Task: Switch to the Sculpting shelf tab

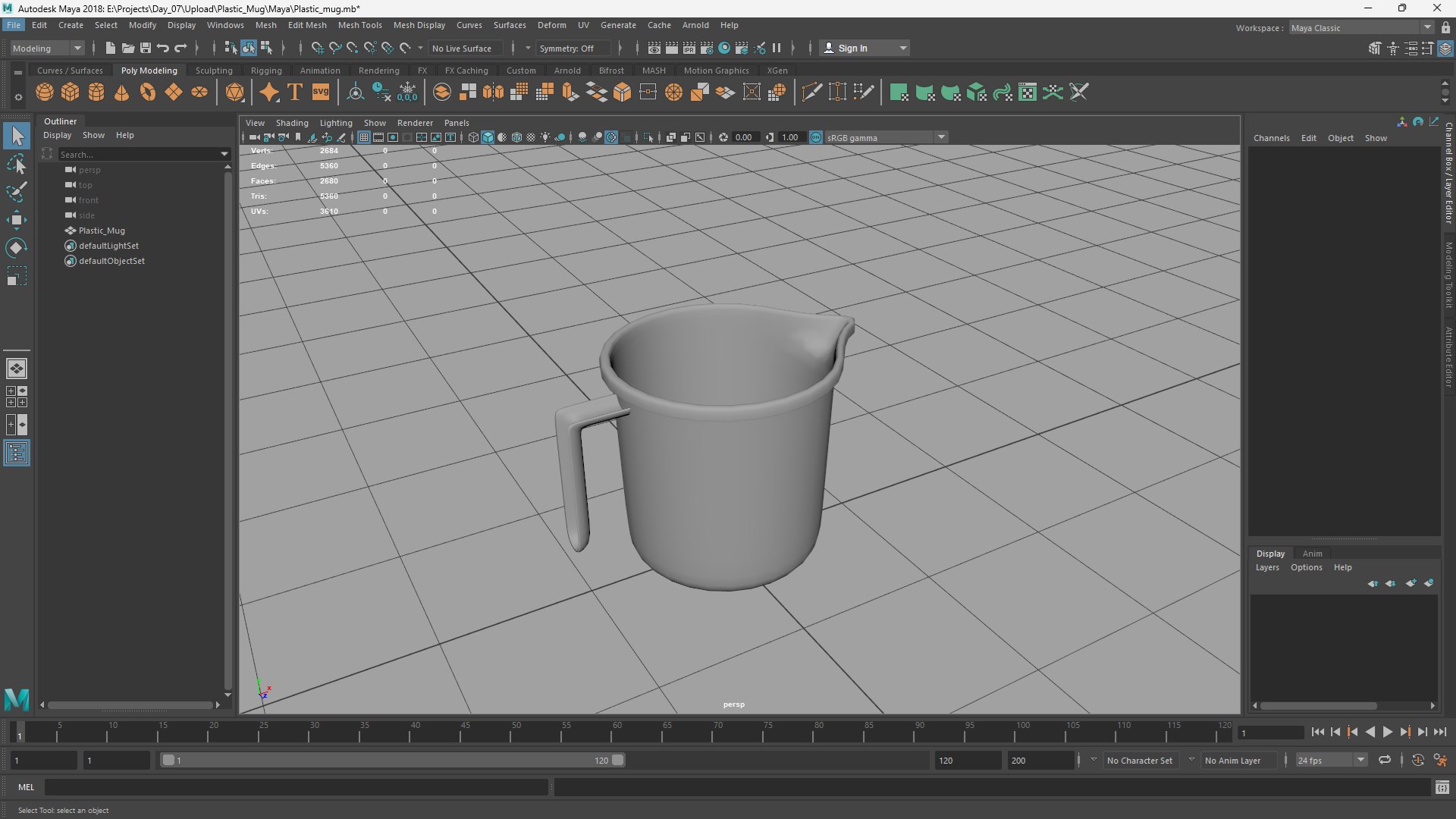Action: 214,71
